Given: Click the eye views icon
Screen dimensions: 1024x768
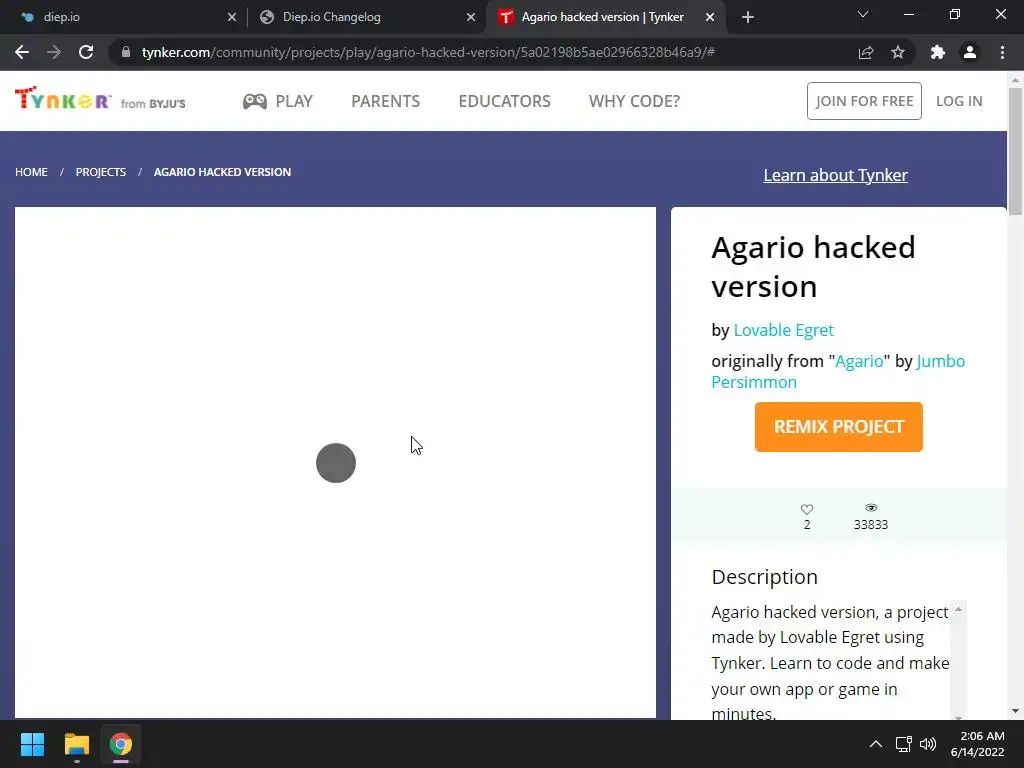Looking at the screenshot, I should coord(871,508).
